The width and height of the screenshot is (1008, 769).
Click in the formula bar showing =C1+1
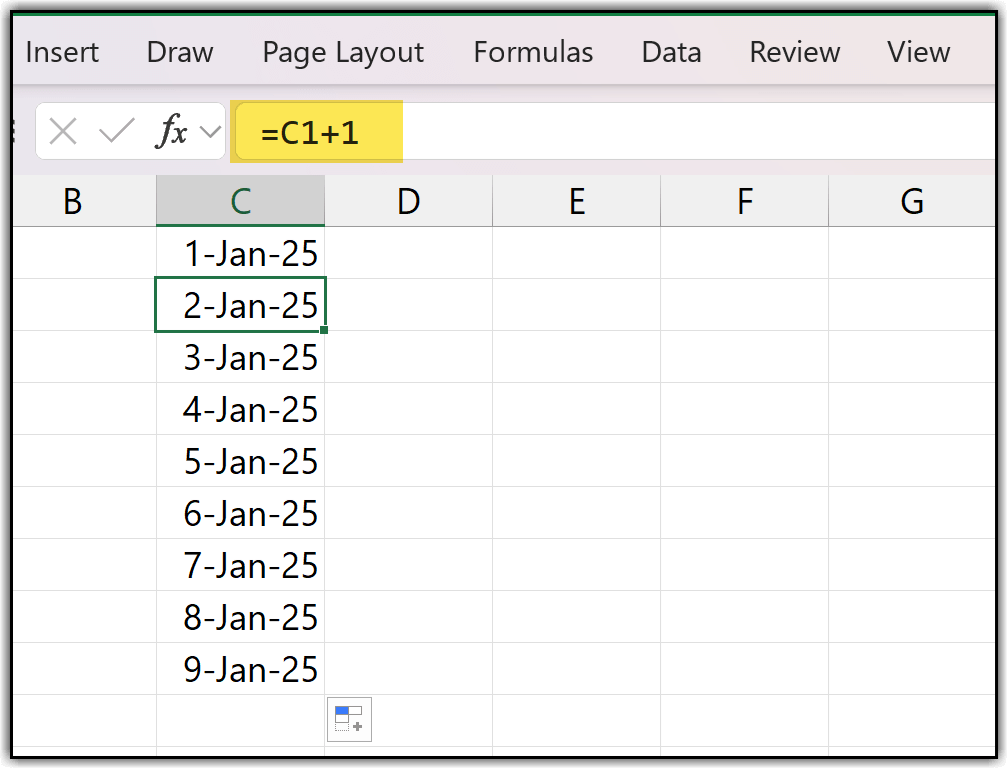(x=600, y=132)
